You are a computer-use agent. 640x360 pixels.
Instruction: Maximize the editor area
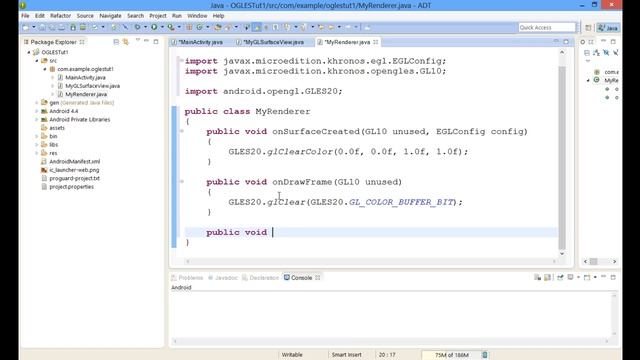pyautogui.click(x=566, y=42)
